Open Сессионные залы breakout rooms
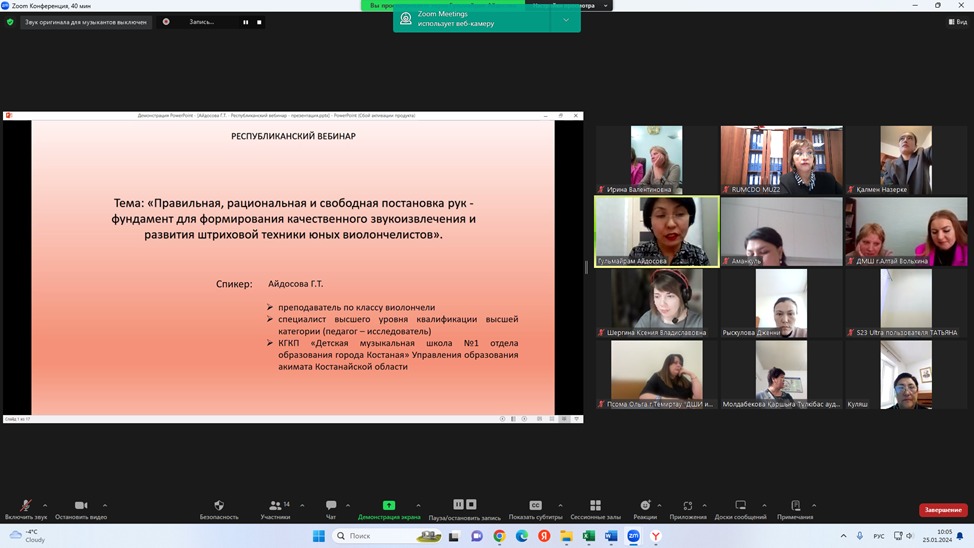Image resolution: width=974 pixels, height=548 pixels. [x=595, y=509]
